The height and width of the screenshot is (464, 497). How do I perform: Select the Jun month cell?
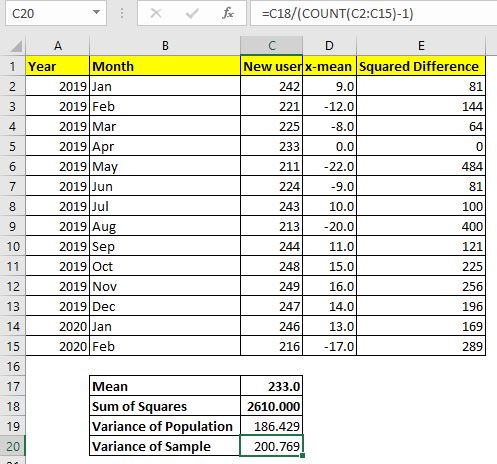pyautogui.click(x=165, y=186)
